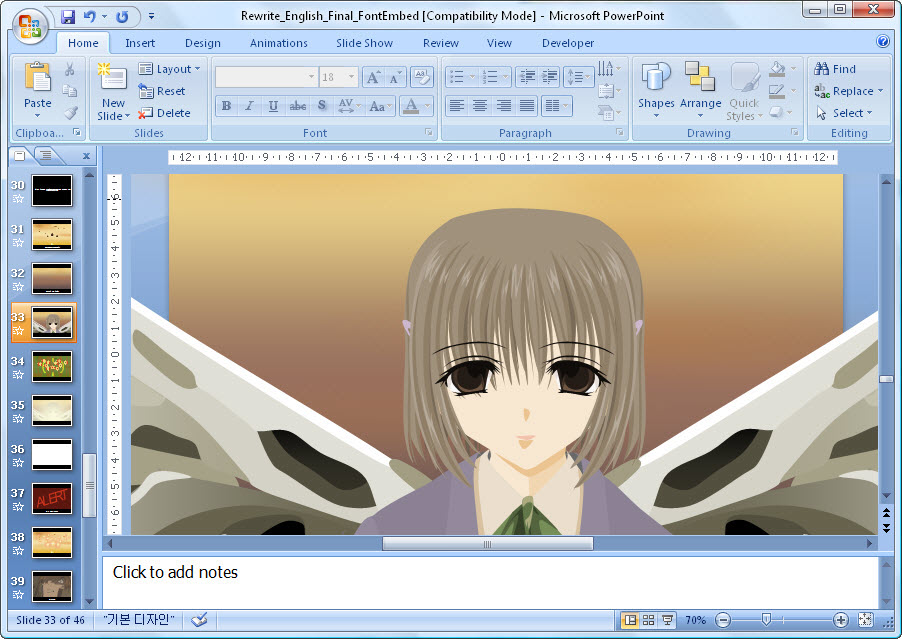Select slide 34 thumbnail

pyautogui.click(x=52, y=366)
